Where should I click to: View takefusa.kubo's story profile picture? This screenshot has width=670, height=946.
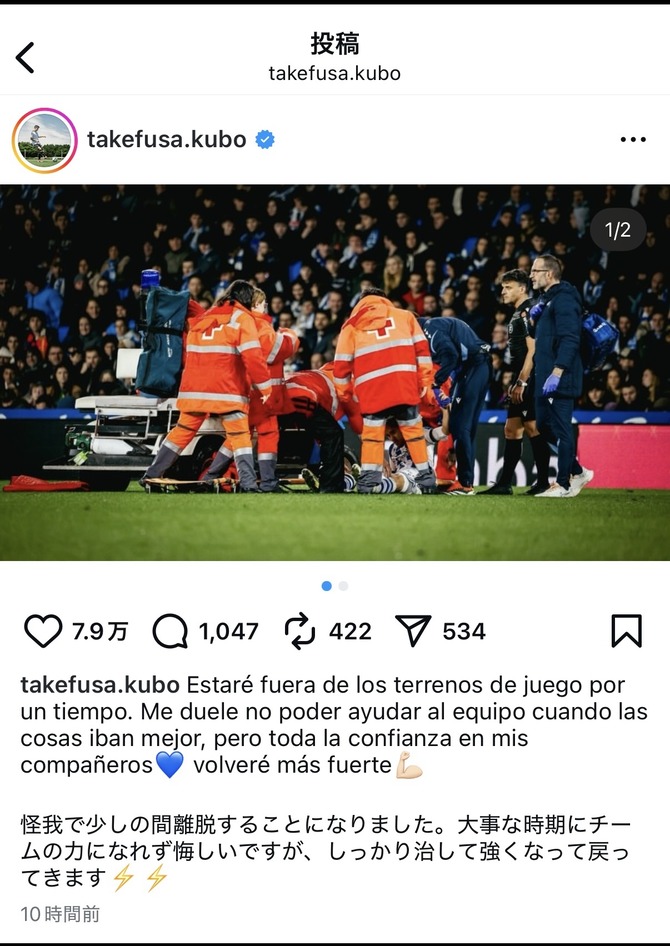(45, 141)
